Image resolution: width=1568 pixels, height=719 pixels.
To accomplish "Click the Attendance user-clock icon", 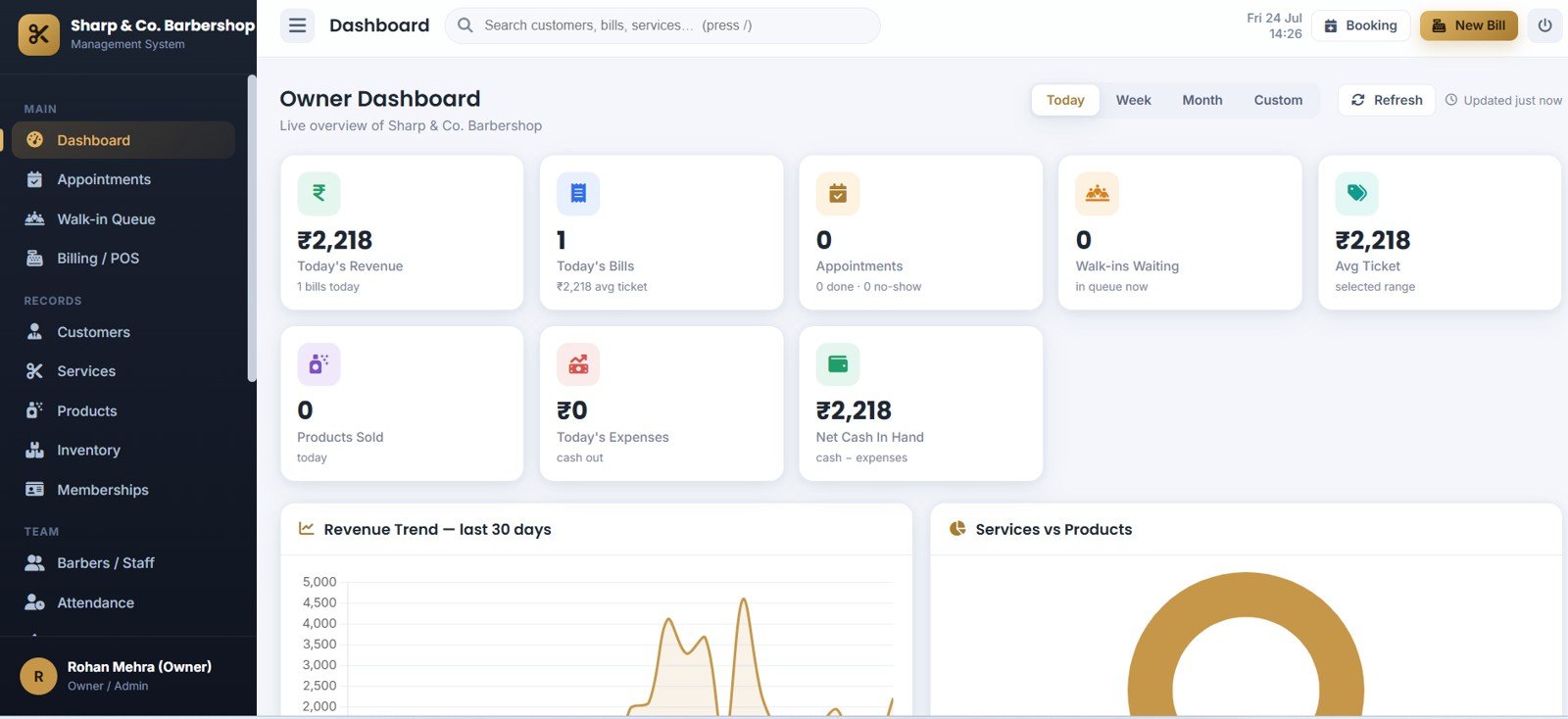I will click(35, 602).
